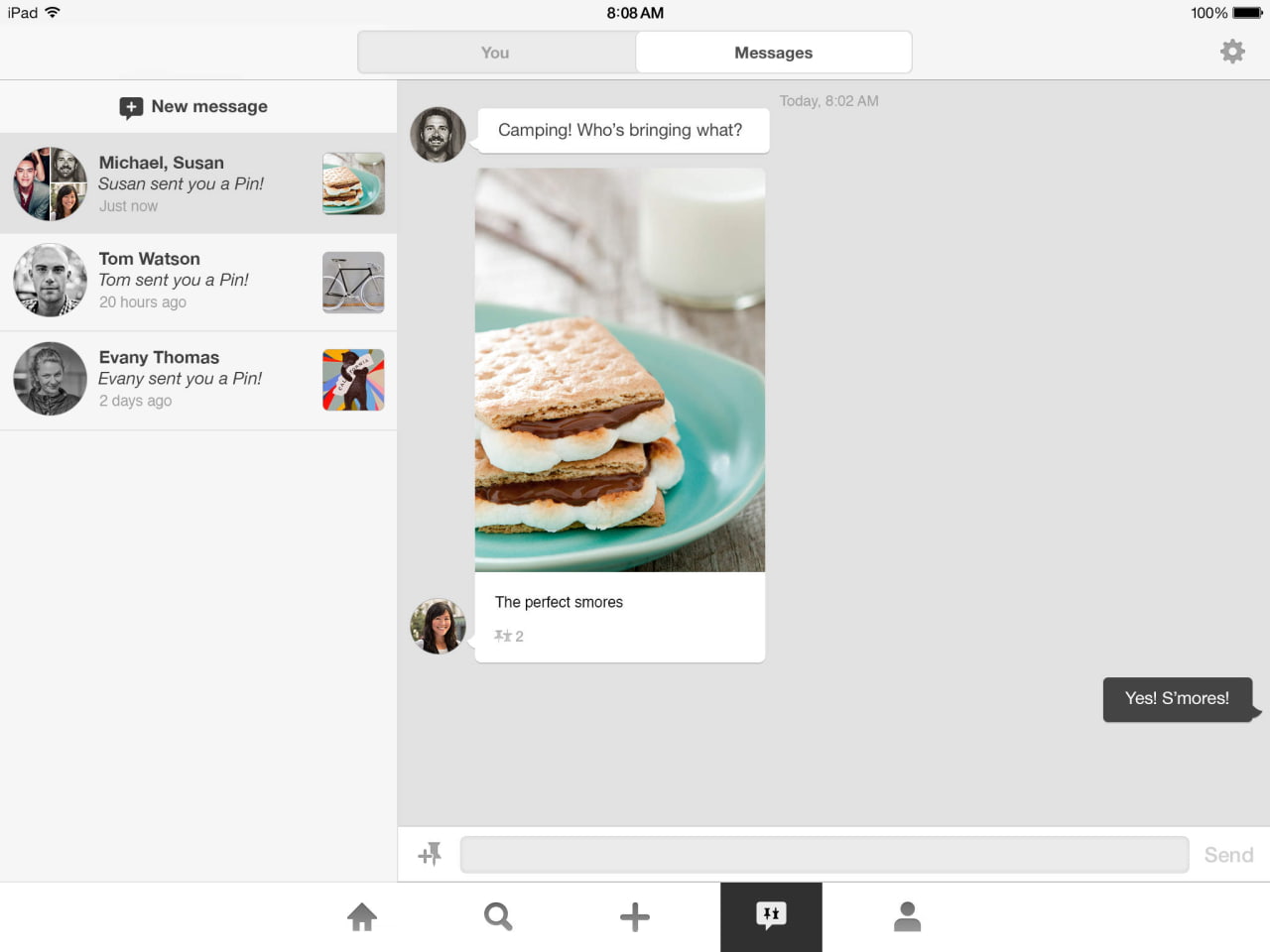Image resolution: width=1270 pixels, height=952 pixels.
Task: Open the settings gear icon
Action: [1232, 51]
